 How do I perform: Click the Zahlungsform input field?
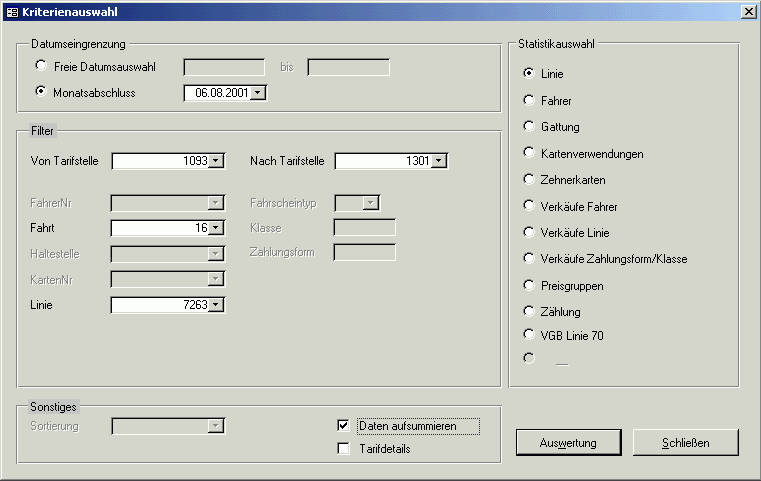click(364, 252)
